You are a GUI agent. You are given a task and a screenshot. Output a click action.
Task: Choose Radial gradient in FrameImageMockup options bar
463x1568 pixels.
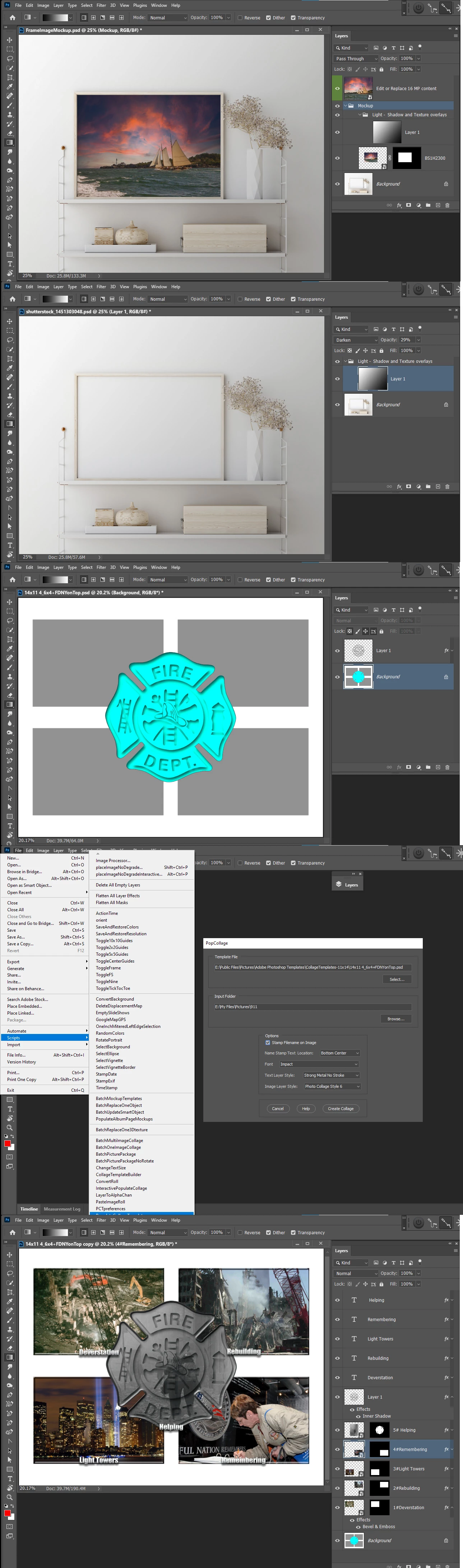[x=93, y=18]
